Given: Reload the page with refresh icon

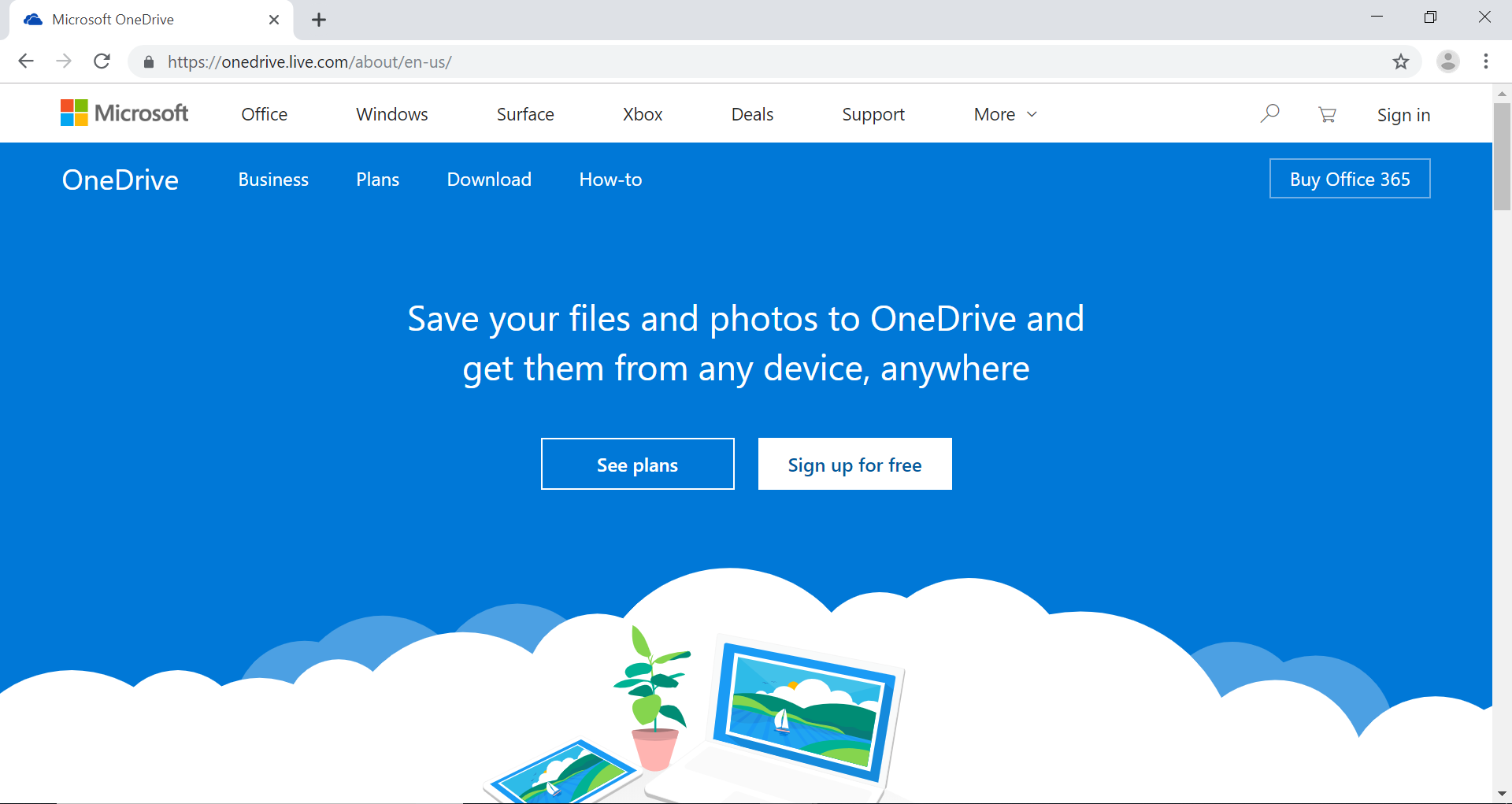Looking at the screenshot, I should coord(102,61).
